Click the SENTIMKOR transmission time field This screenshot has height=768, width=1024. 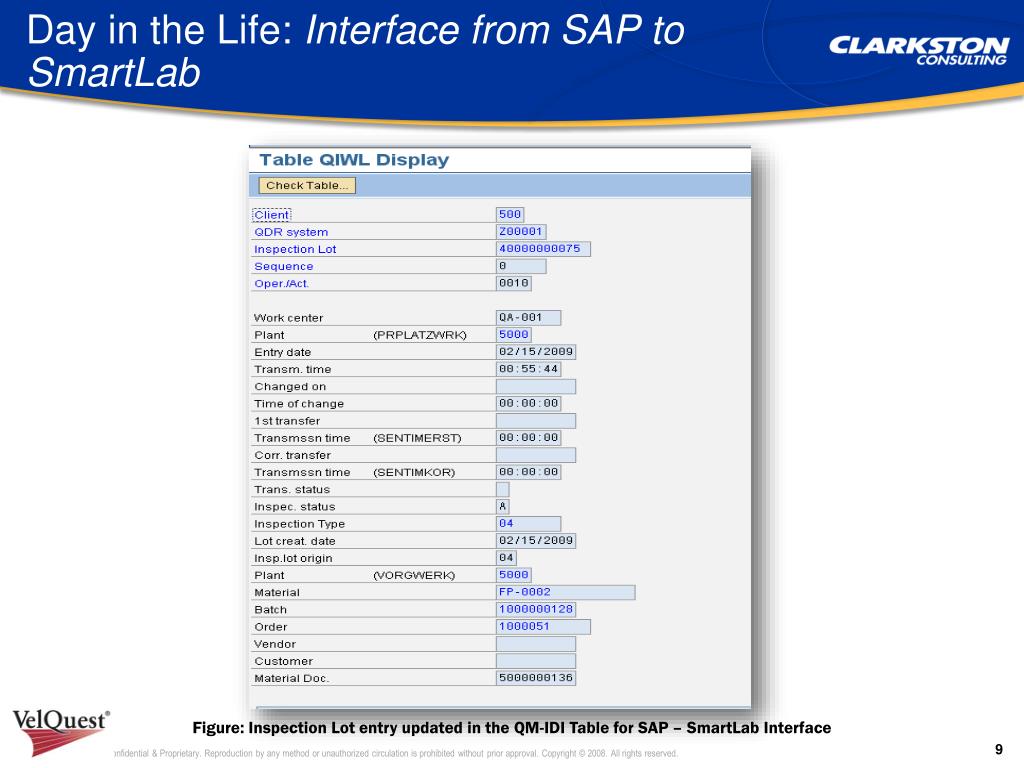[528, 472]
